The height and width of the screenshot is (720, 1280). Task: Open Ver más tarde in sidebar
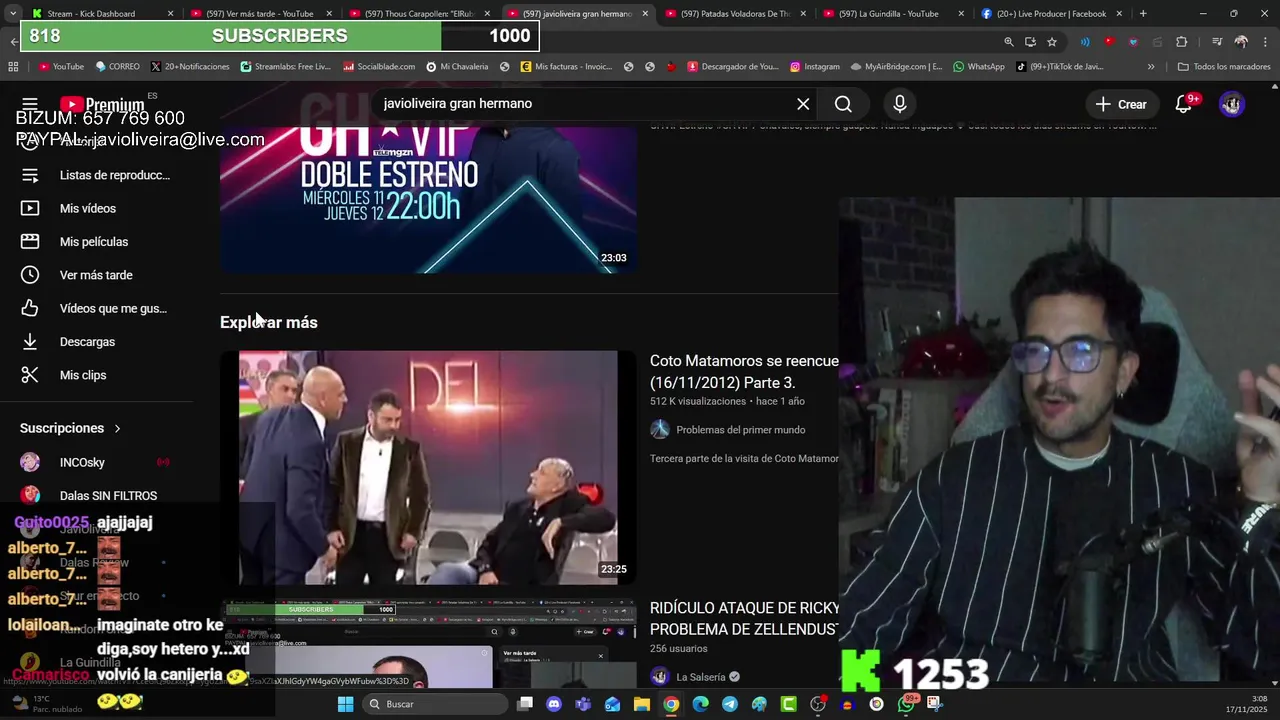pyautogui.click(x=97, y=275)
